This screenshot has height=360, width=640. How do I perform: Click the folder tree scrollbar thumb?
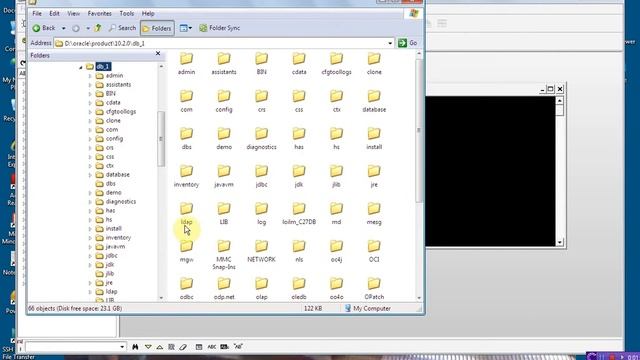pyautogui.click(x=161, y=139)
